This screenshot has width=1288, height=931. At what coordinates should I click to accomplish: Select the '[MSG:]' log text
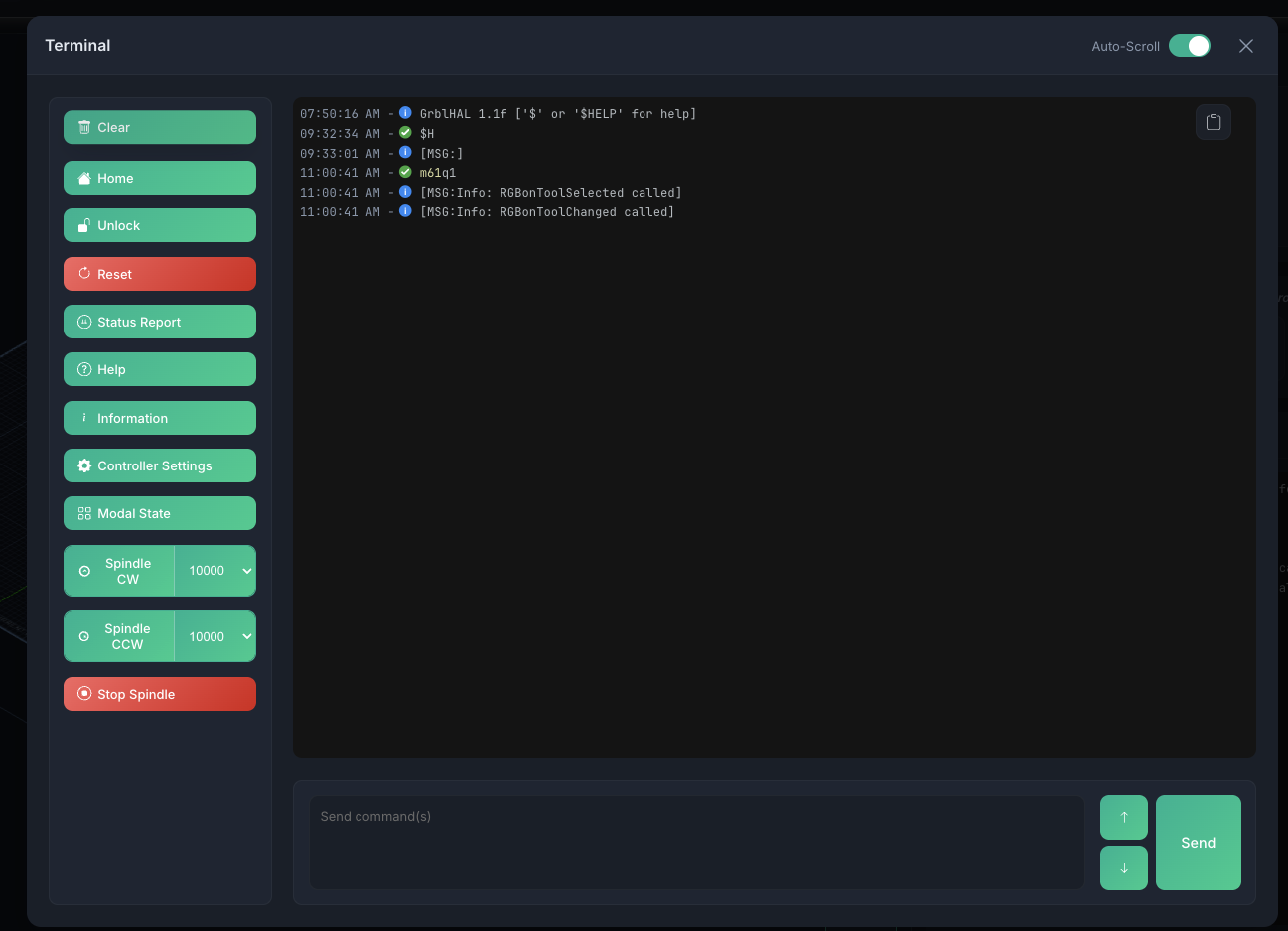(442, 154)
